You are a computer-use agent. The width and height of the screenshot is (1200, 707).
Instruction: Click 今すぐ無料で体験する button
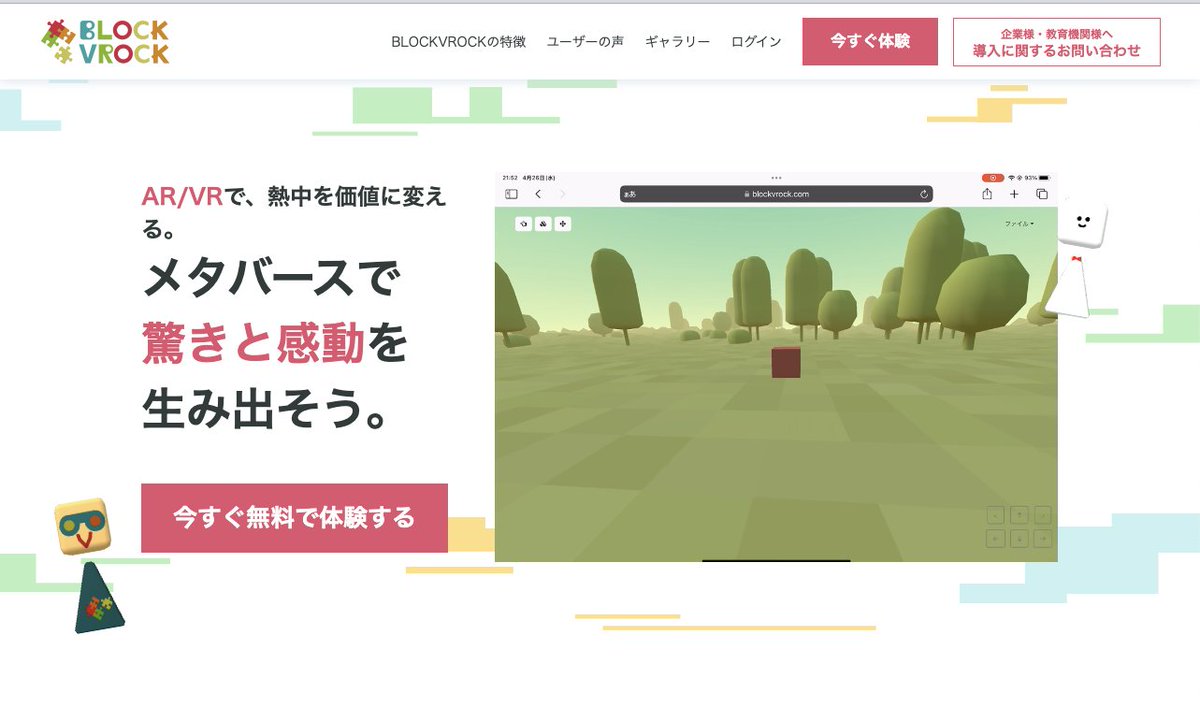coord(294,518)
